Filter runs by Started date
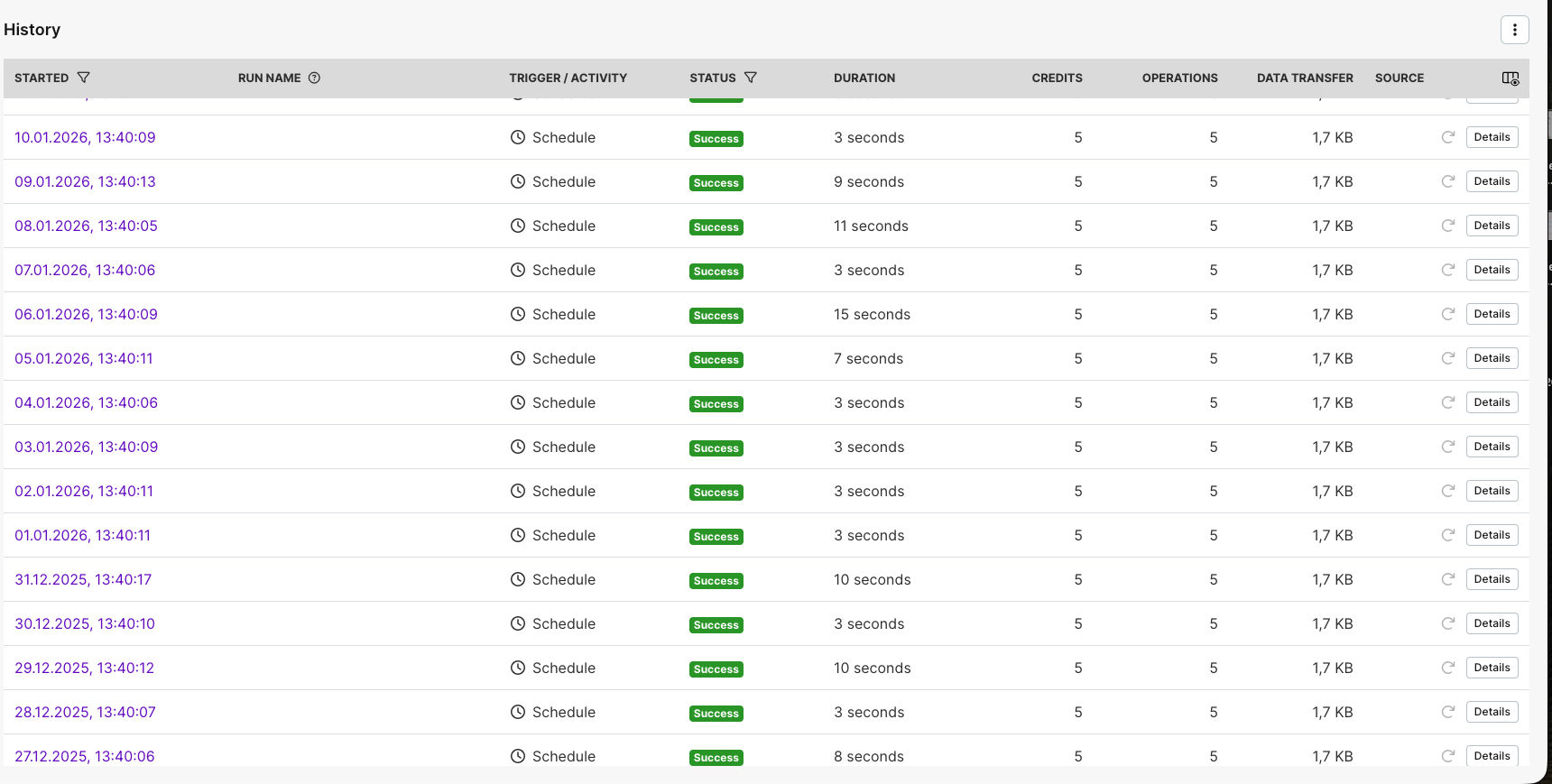The height and width of the screenshot is (784, 1552). tap(84, 78)
